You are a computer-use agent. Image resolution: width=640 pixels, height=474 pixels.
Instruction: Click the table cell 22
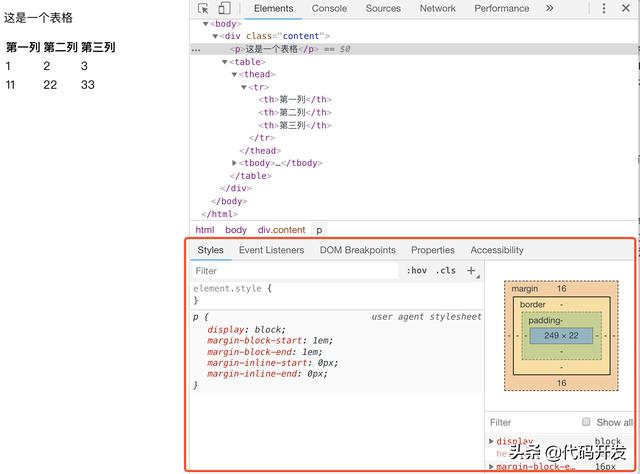pos(50,85)
